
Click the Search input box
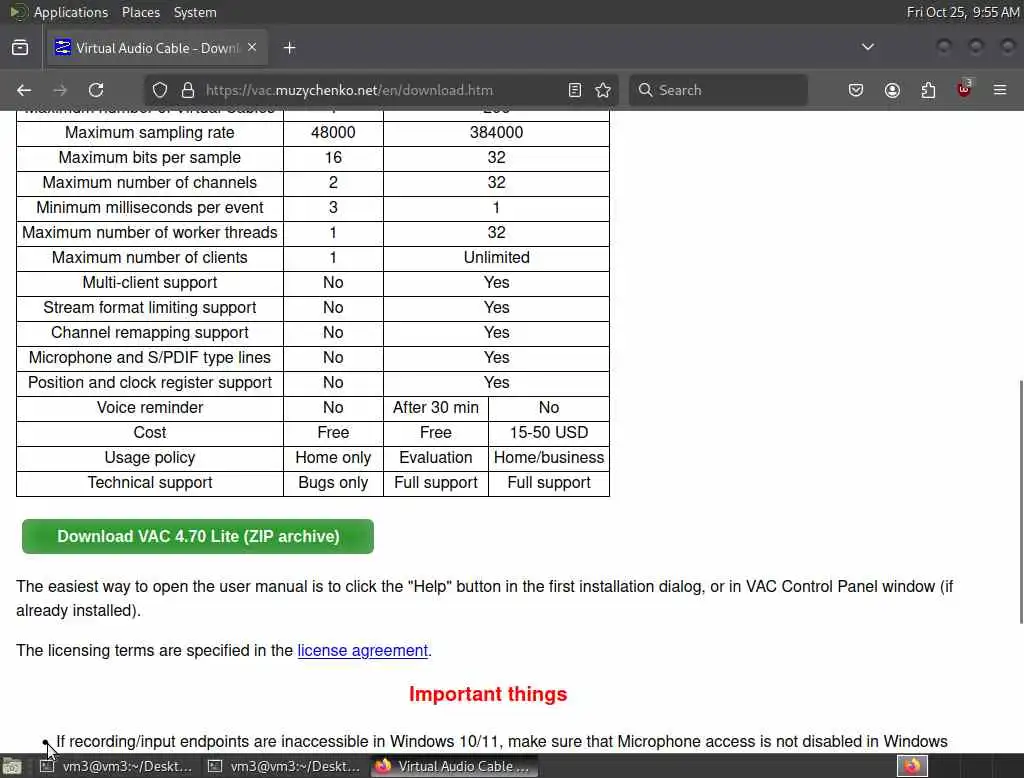click(718, 90)
